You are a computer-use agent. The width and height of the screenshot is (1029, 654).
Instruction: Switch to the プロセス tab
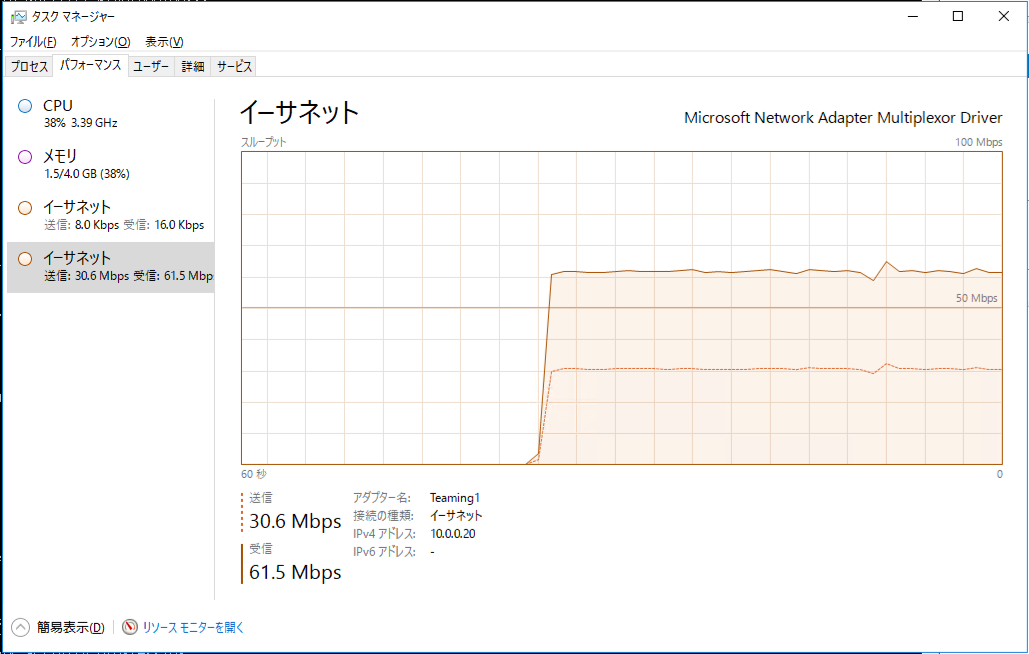(x=29, y=66)
